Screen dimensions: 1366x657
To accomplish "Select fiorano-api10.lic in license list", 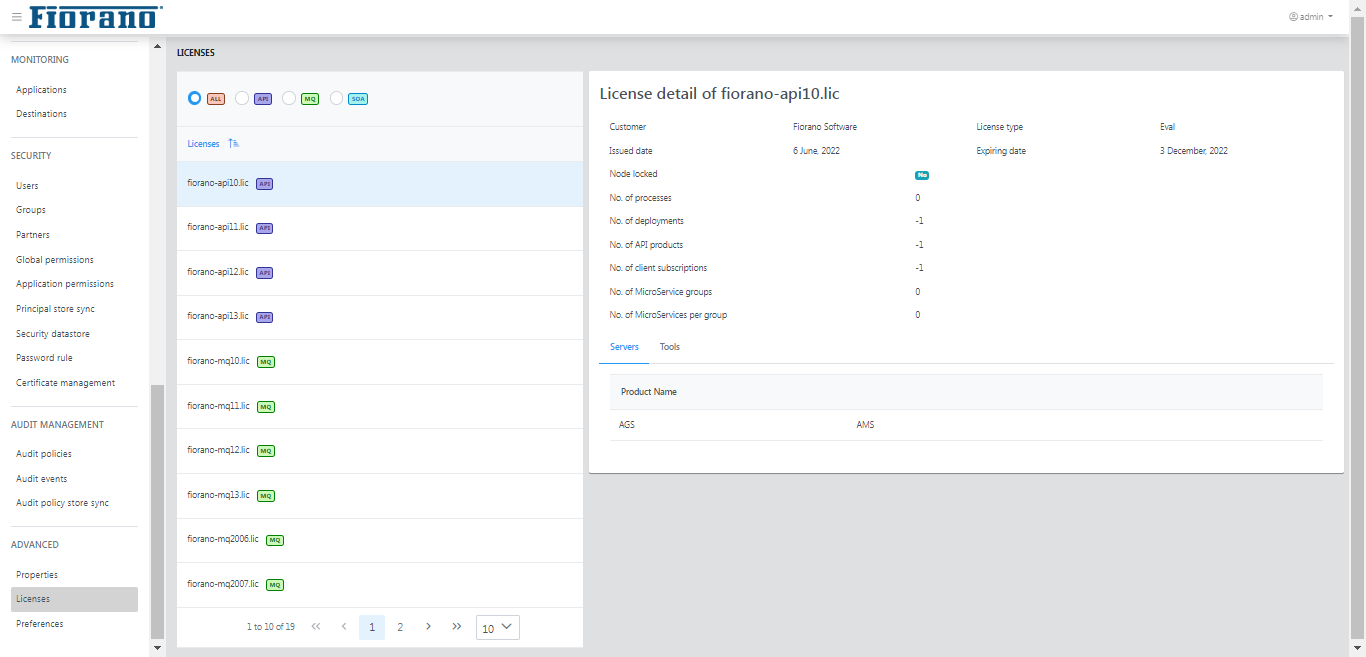I will (x=380, y=184).
